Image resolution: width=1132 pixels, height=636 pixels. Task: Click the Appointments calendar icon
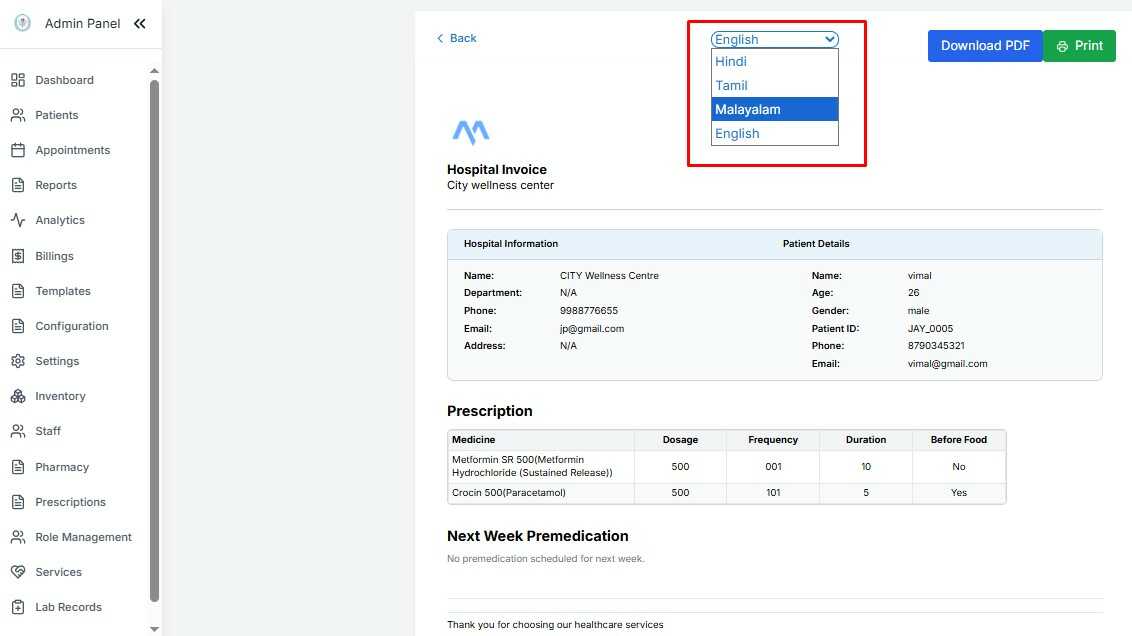pos(18,150)
